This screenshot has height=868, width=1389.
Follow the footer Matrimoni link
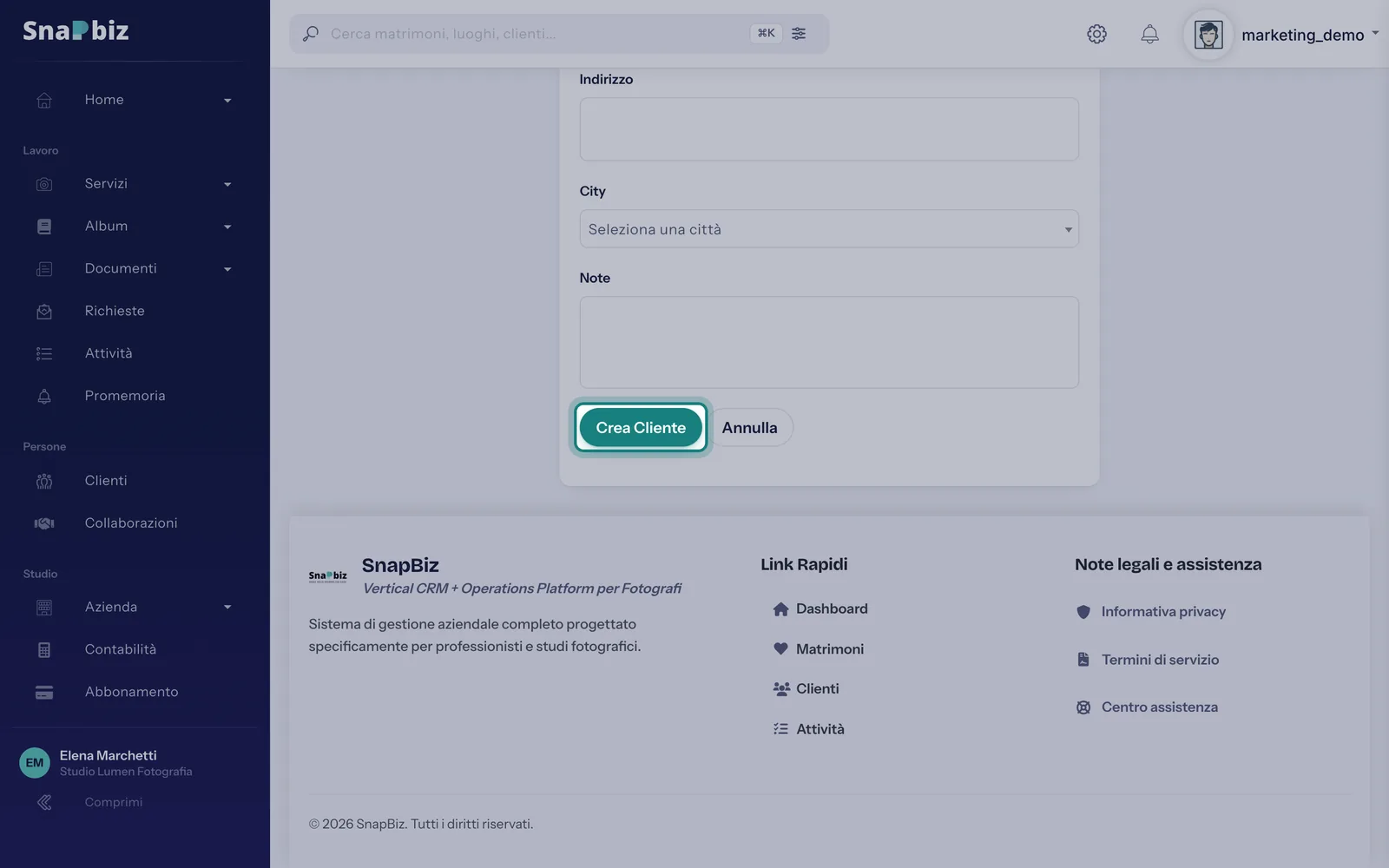830,649
